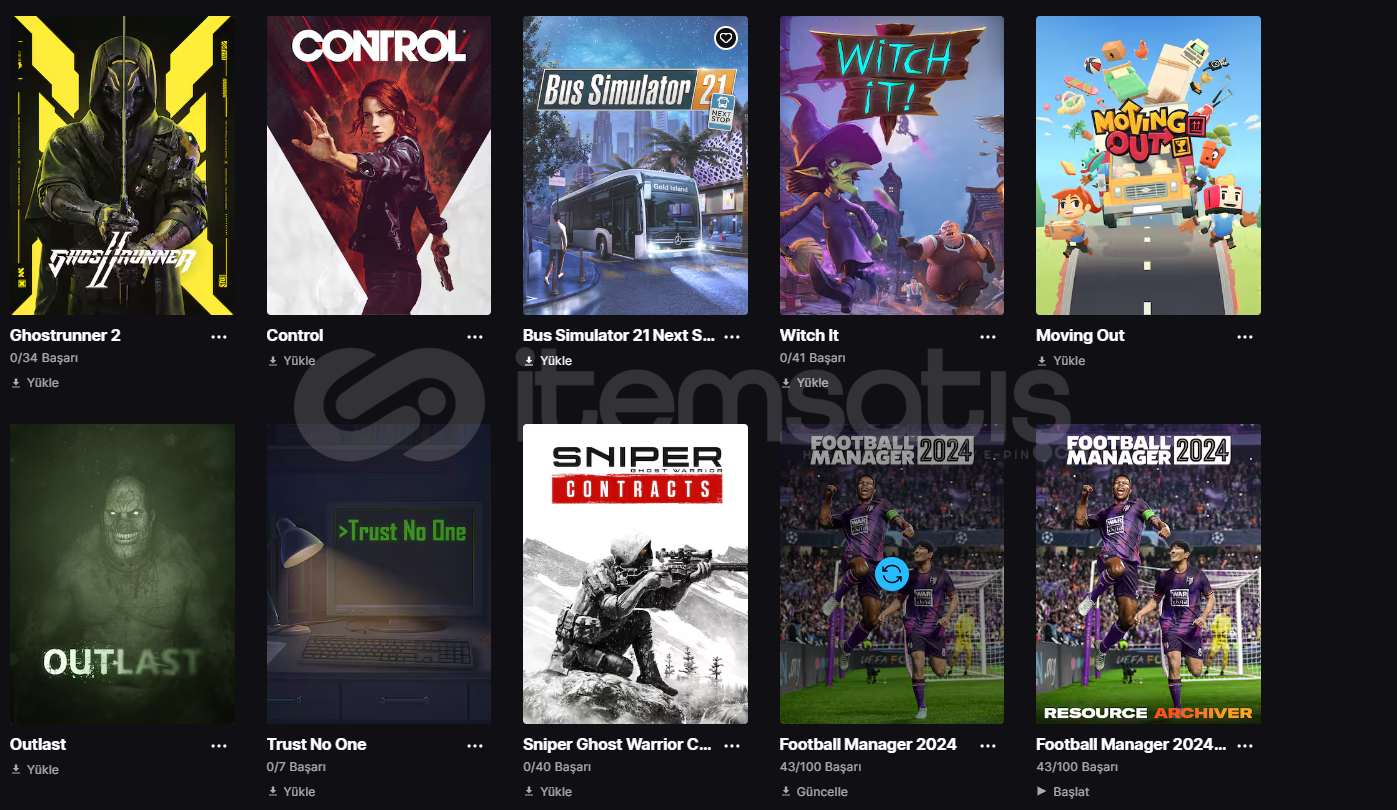Image resolution: width=1397 pixels, height=810 pixels.
Task: Click Yükle install under Outlast
Action: click(35, 769)
